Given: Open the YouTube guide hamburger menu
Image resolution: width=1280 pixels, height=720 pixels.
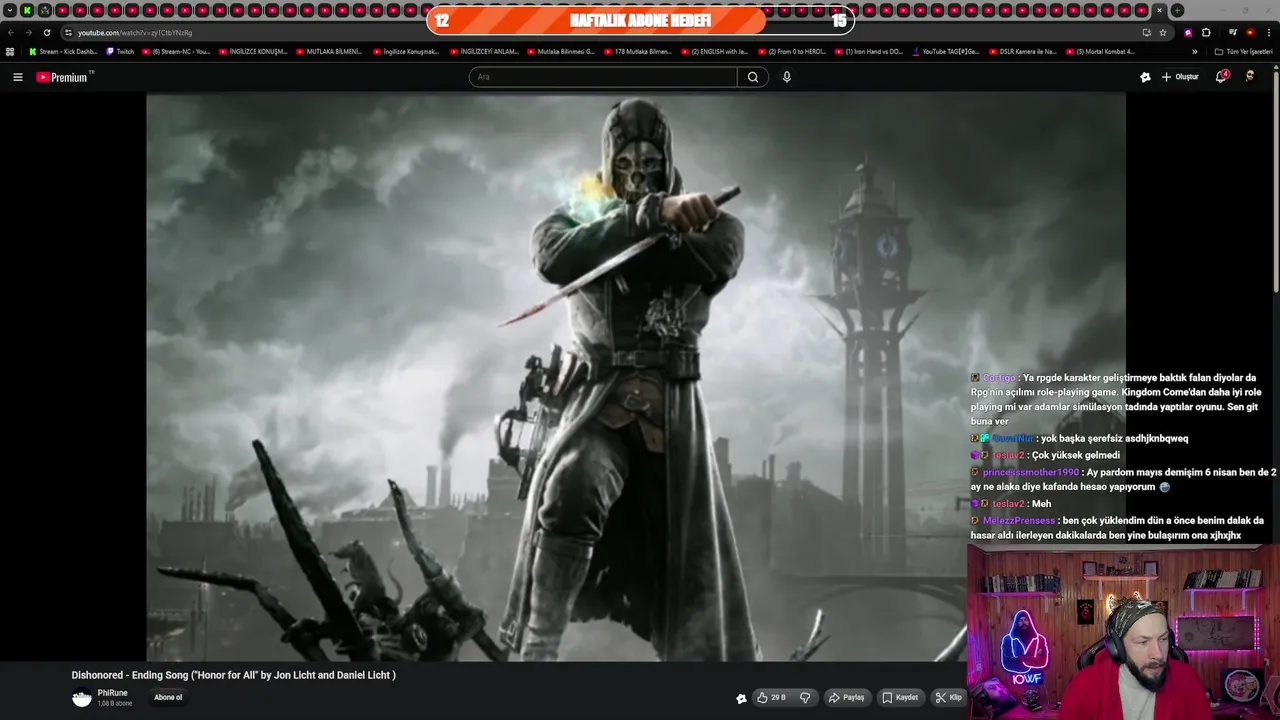Looking at the screenshot, I should [17, 77].
